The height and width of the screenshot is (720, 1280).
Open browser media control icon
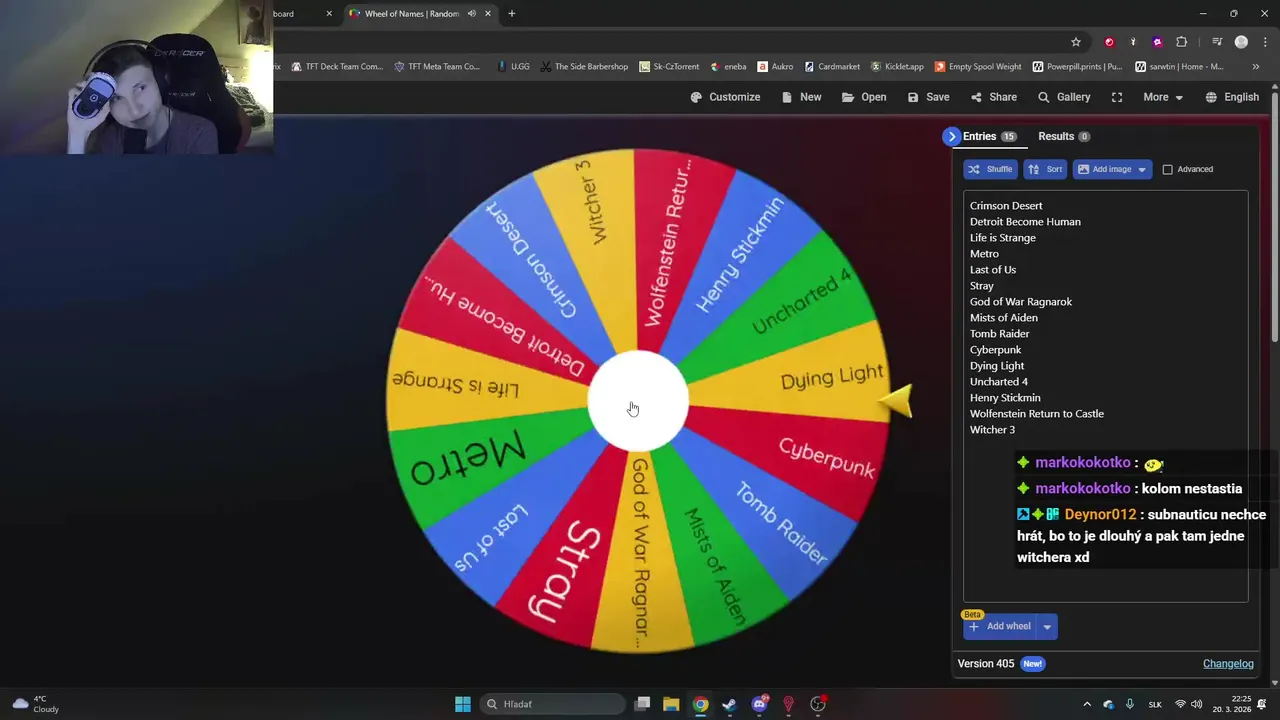1217,42
